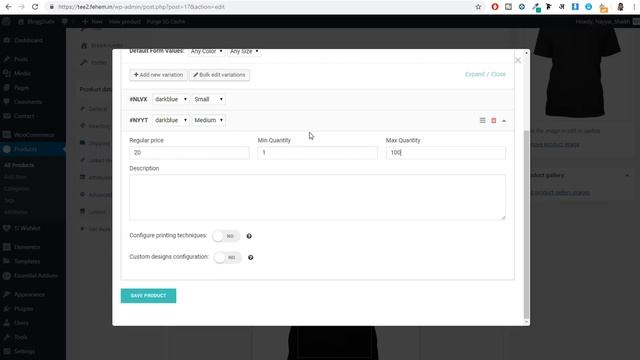This screenshot has width=640, height=360.
Task: Open #NLVX darkblue color dropdown
Action: point(171,99)
